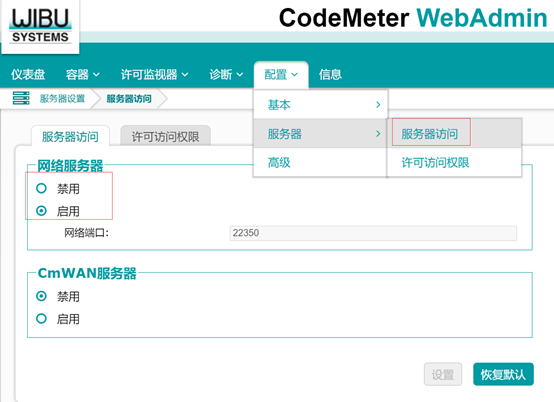This screenshot has width=554, height=402.
Task: Expand the 服务器 submenu entry
Action: click(320, 134)
